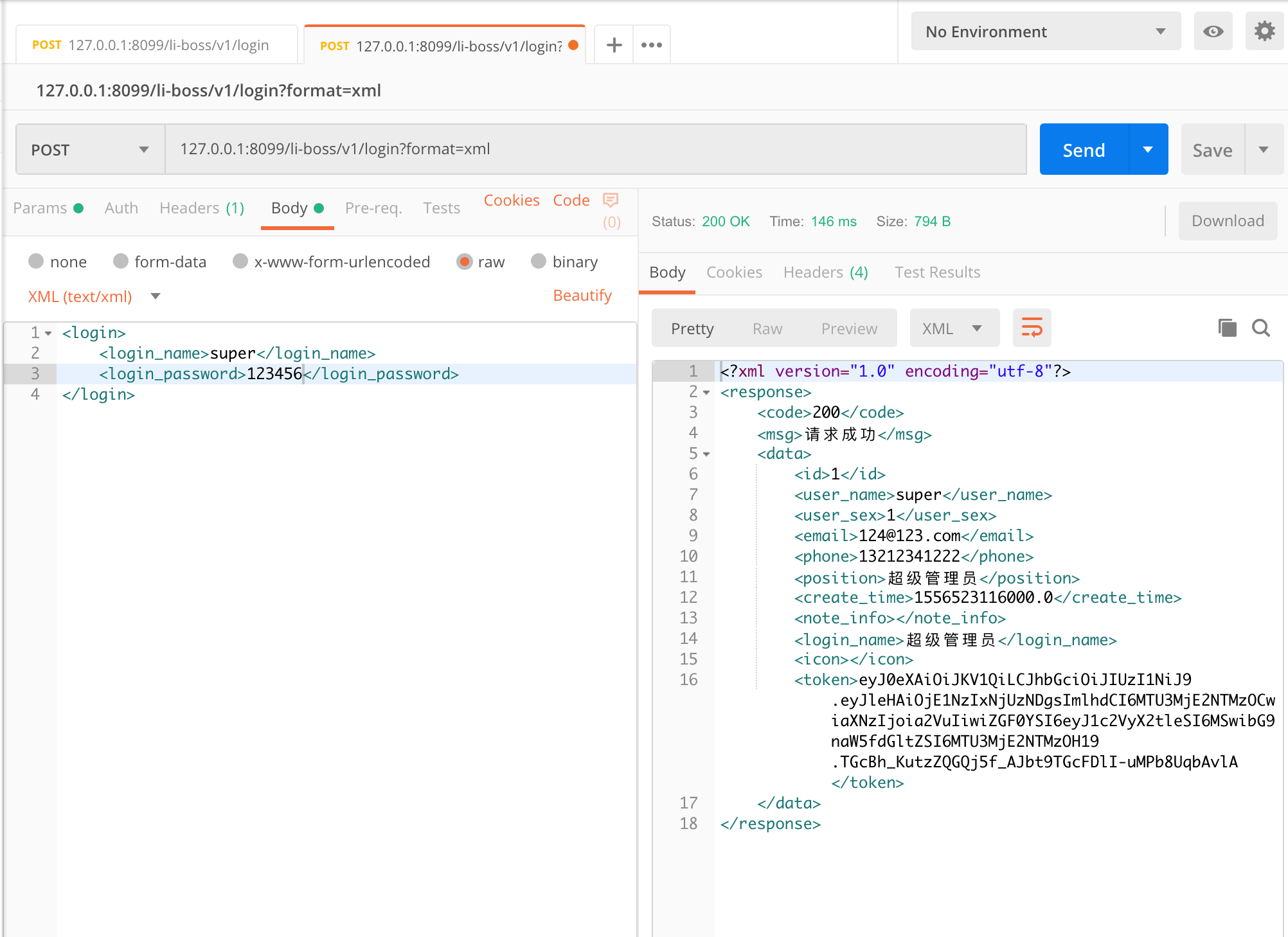The width and height of the screenshot is (1288, 937).
Task: Open the comments icon next to Code
Action: 611,201
